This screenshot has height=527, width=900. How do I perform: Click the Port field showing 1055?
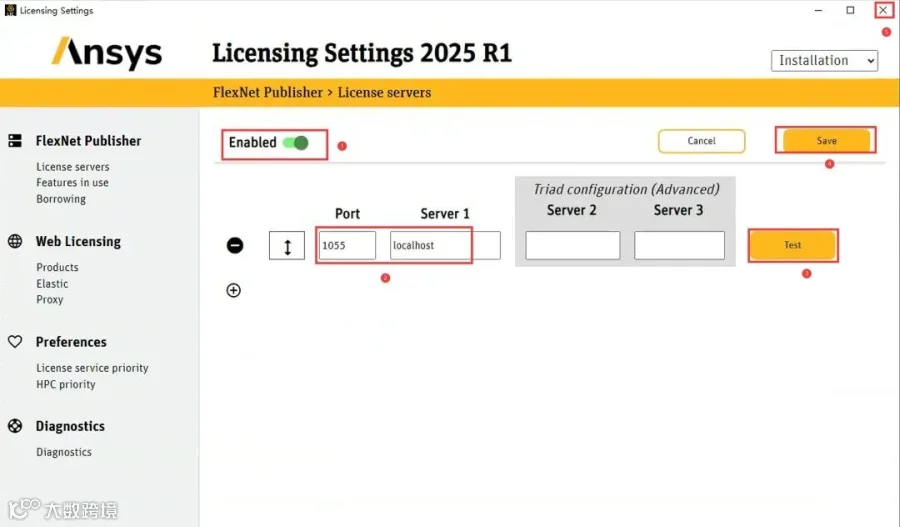pos(347,246)
